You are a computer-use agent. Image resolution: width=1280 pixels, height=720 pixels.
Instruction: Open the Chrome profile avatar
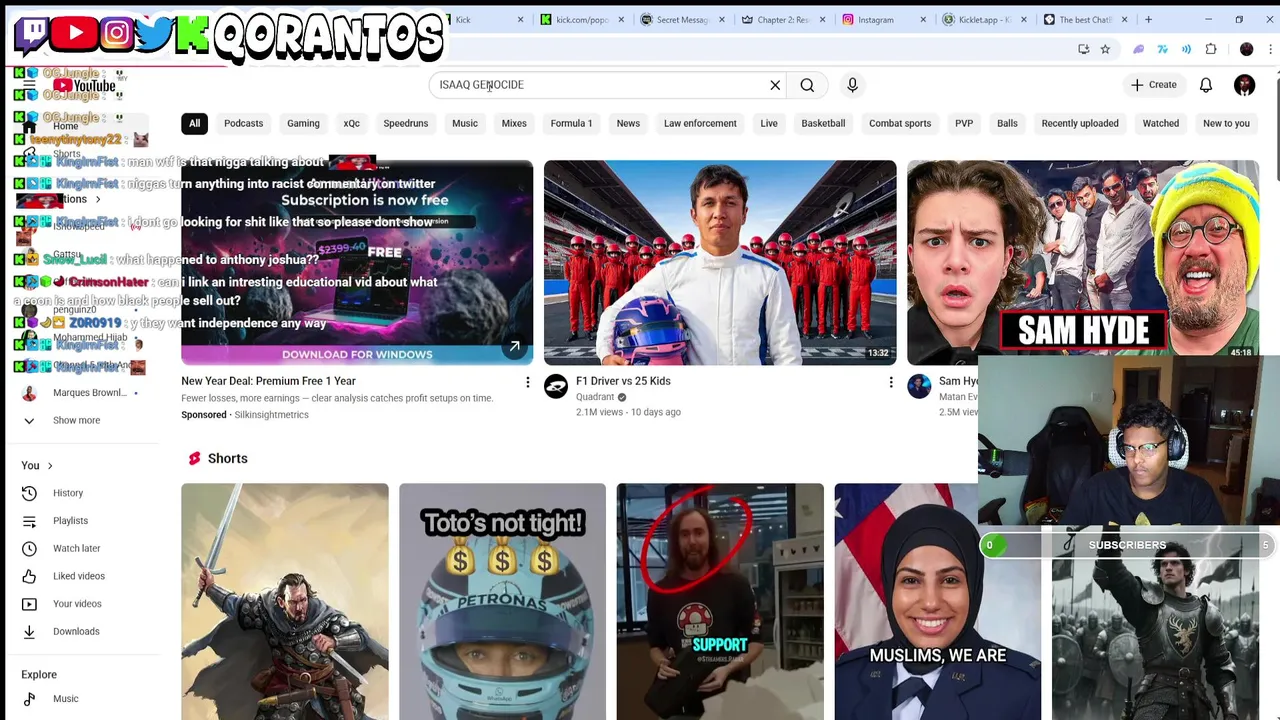point(1246,49)
